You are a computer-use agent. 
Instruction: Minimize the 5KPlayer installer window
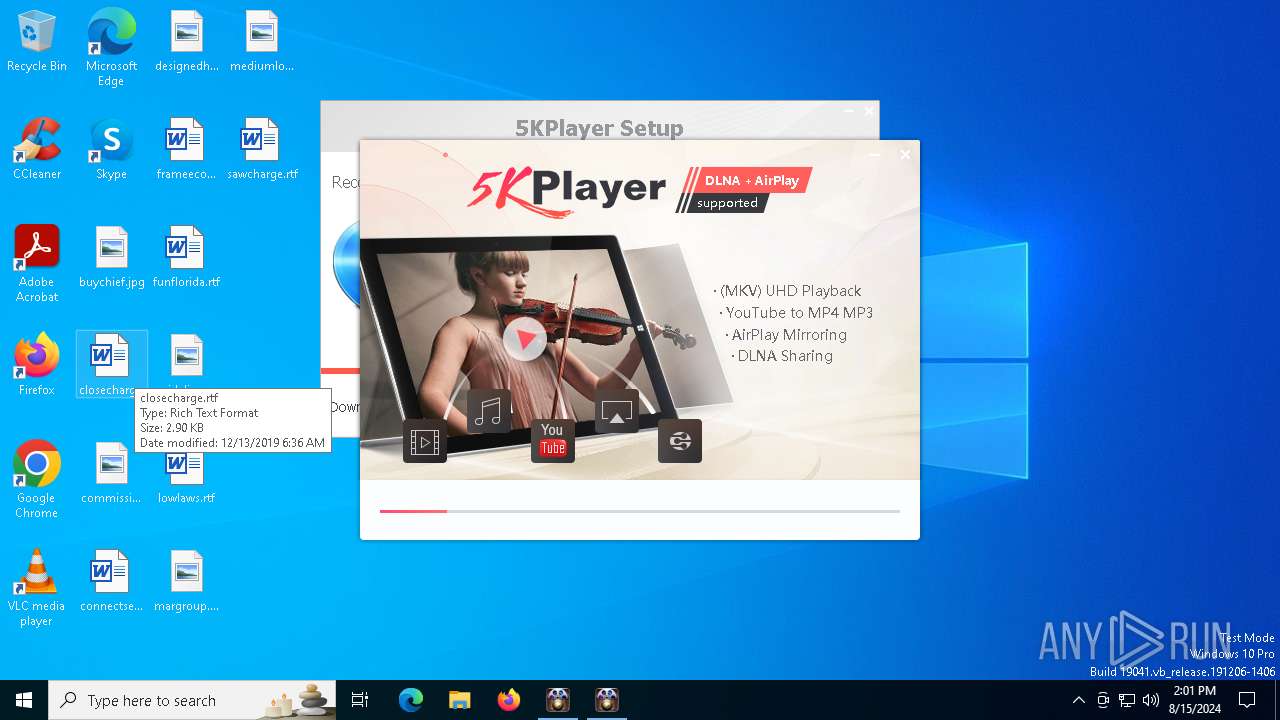(875, 155)
